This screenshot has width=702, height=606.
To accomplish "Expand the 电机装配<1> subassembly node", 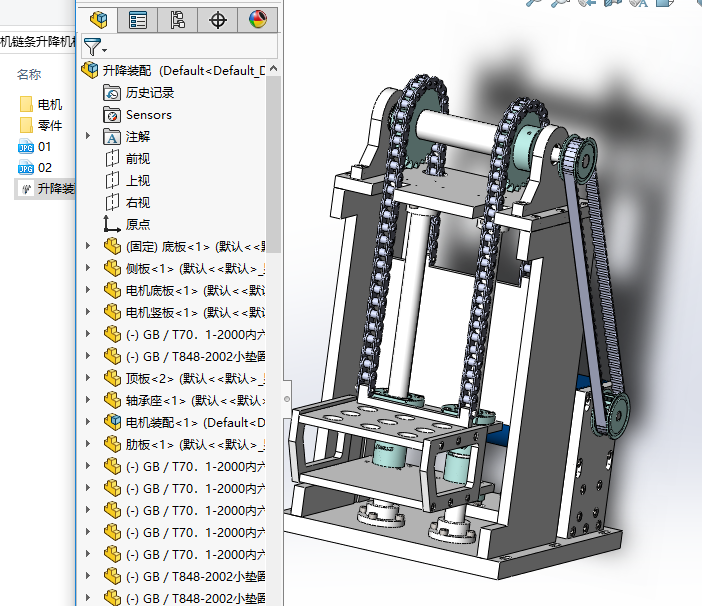I will coord(88,422).
